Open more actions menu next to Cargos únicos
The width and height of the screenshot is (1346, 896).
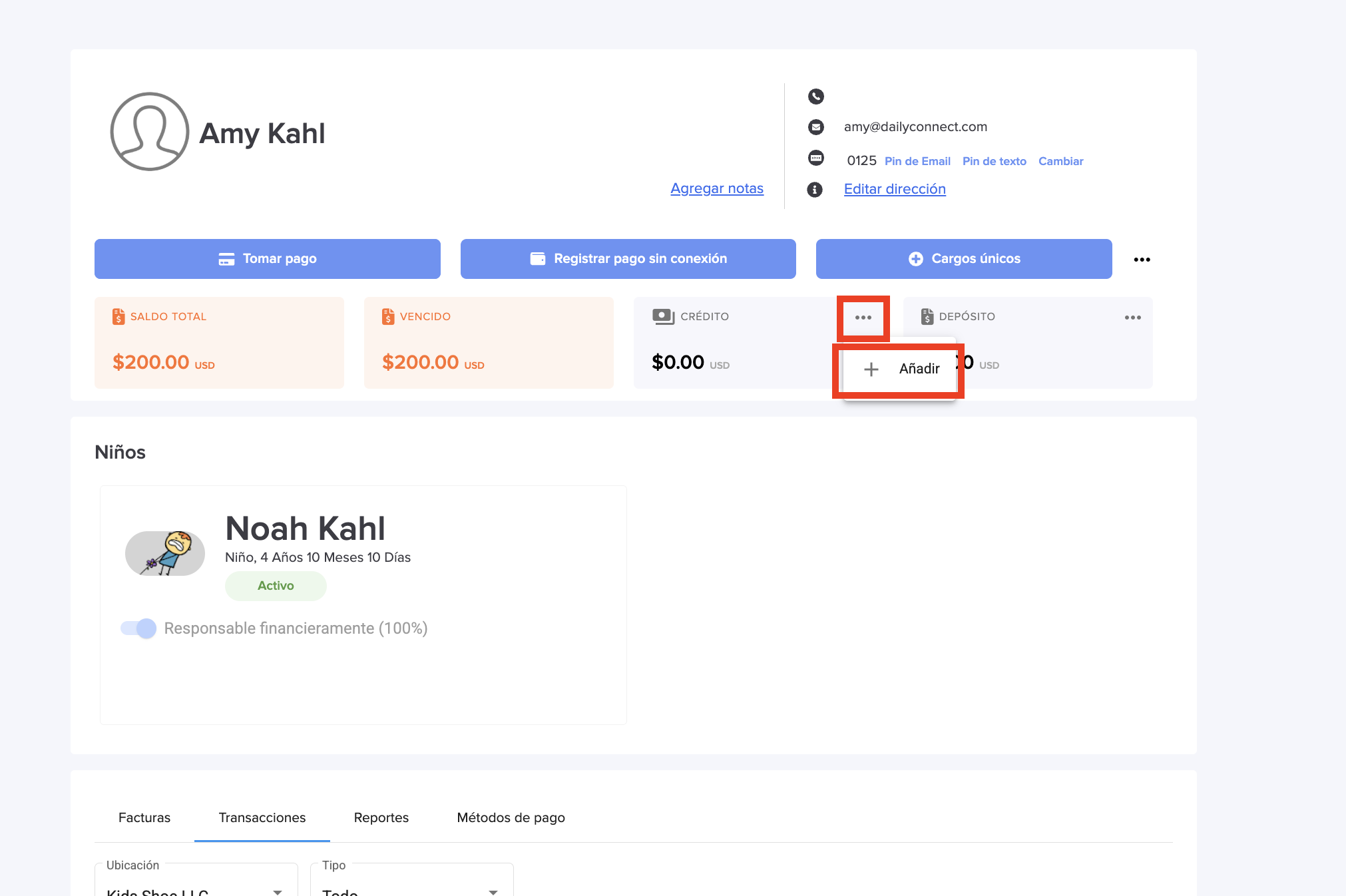(1142, 260)
